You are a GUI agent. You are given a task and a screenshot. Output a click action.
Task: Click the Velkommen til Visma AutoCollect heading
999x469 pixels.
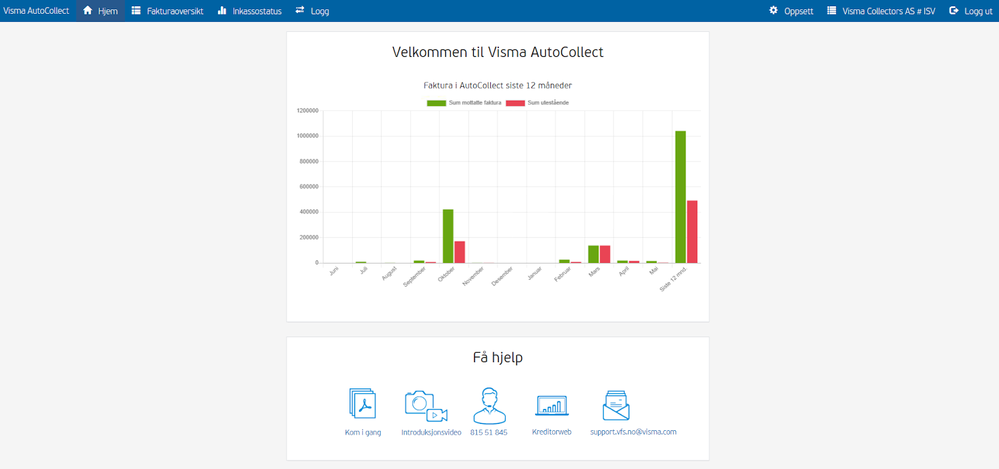[498, 52]
